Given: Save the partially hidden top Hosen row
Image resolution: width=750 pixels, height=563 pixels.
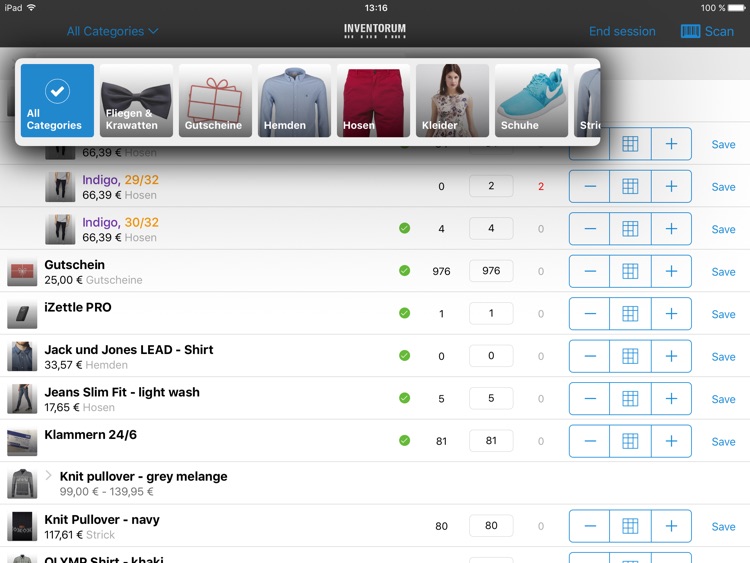Looking at the screenshot, I should [723, 144].
